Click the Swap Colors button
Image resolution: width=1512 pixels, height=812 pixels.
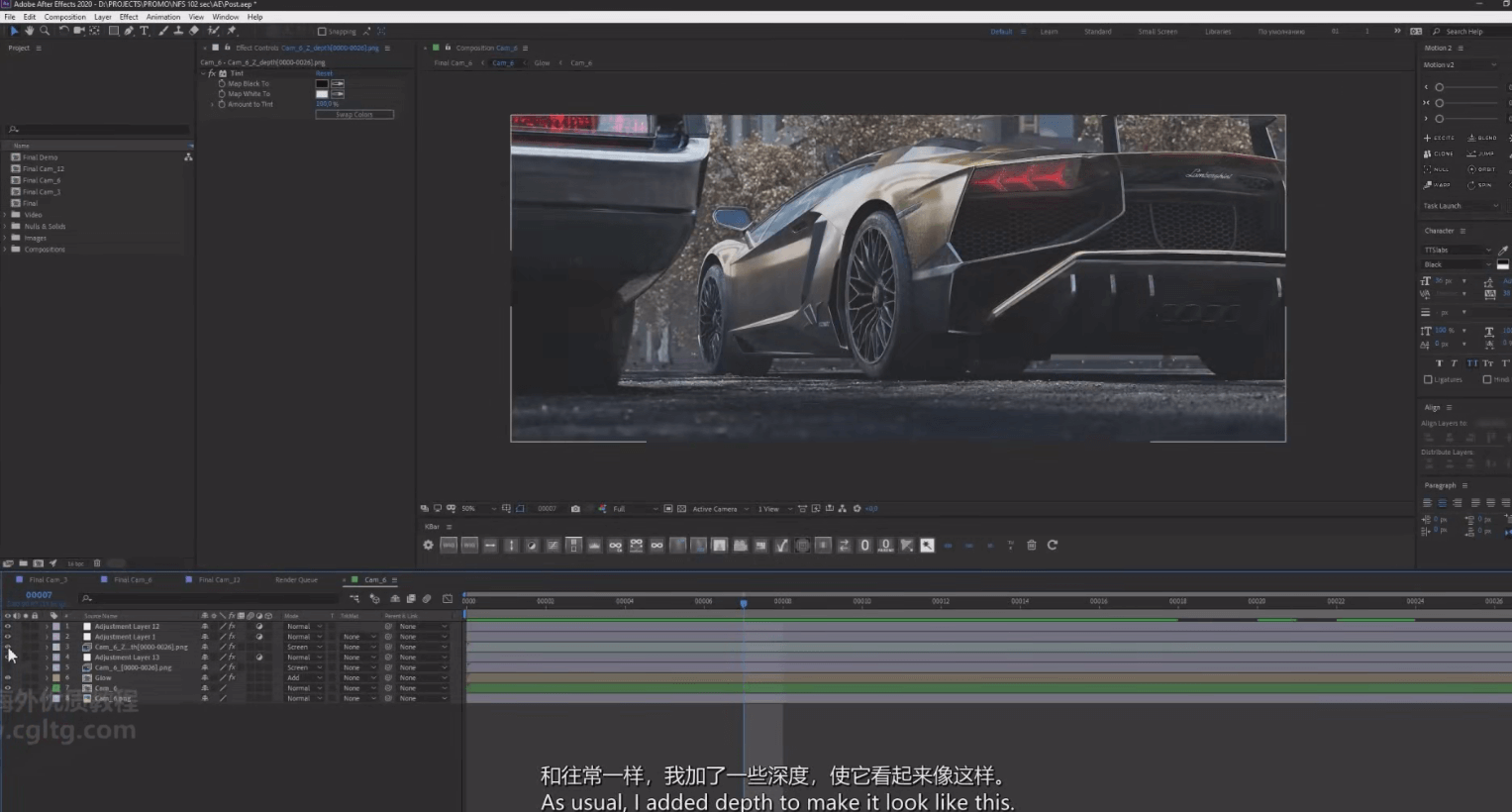tap(354, 115)
